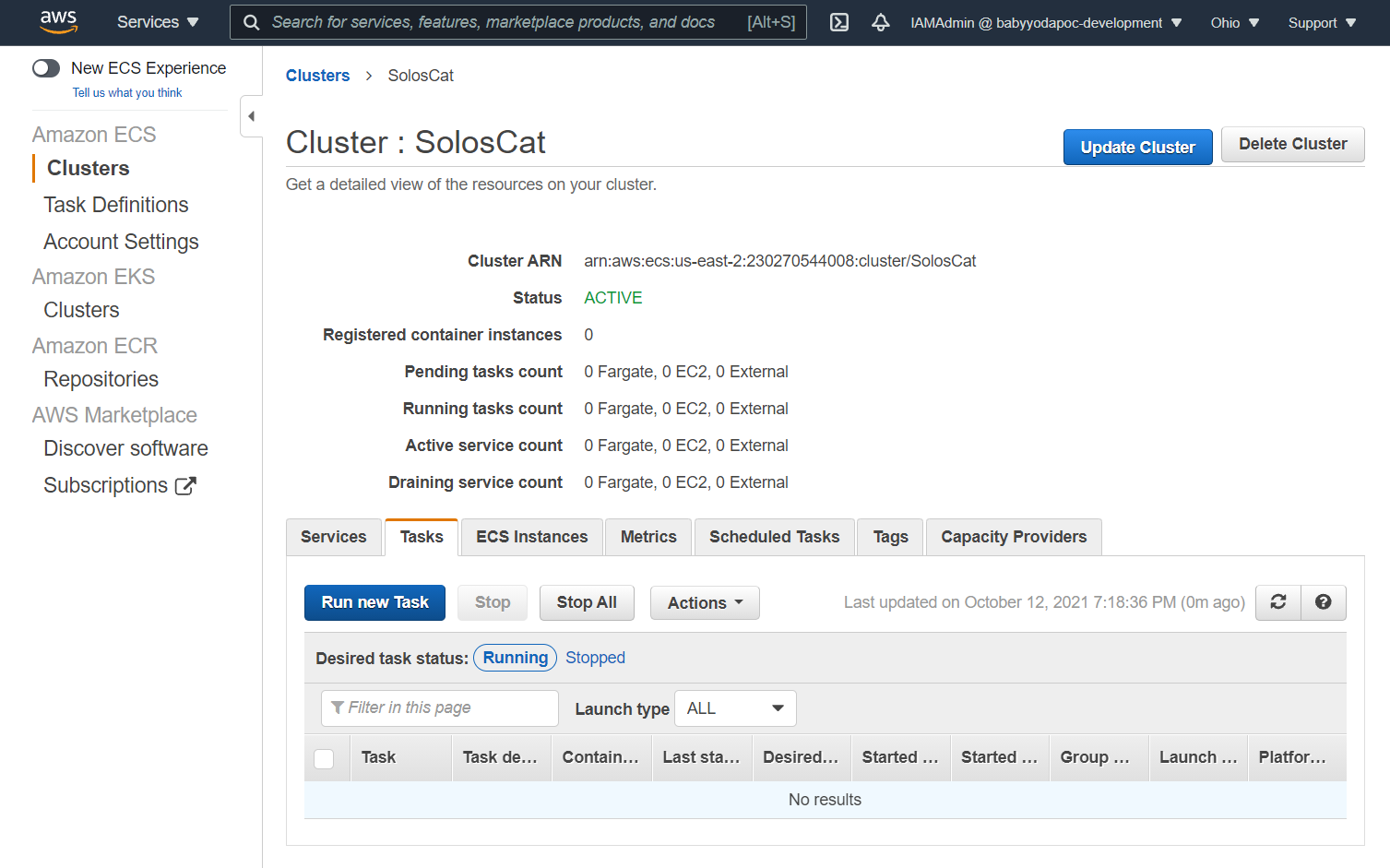The height and width of the screenshot is (868, 1390).
Task: Click the Filter in this page field
Action: click(x=440, y=708)
